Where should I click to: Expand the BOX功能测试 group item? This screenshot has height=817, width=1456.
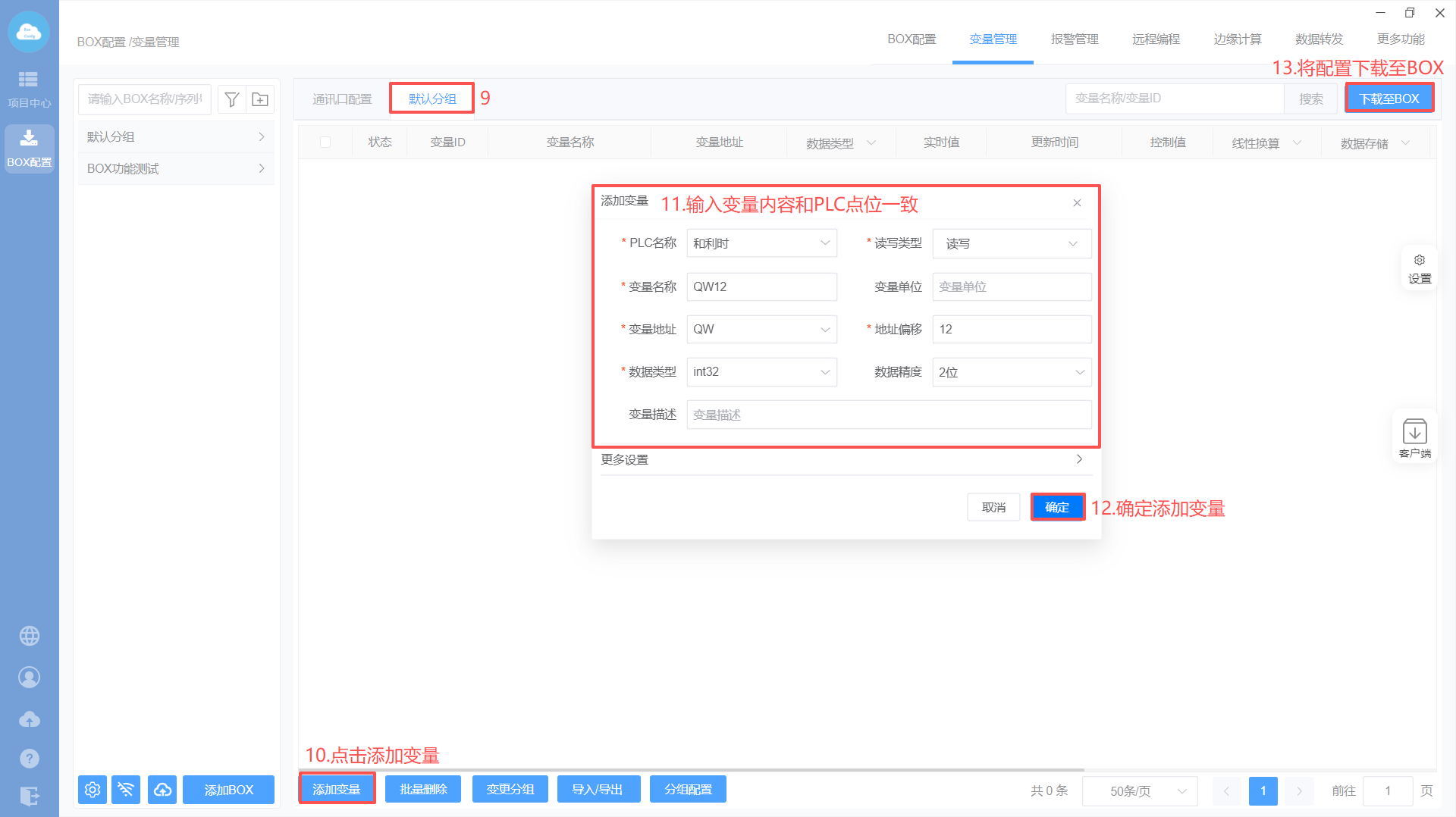[176, 169]
